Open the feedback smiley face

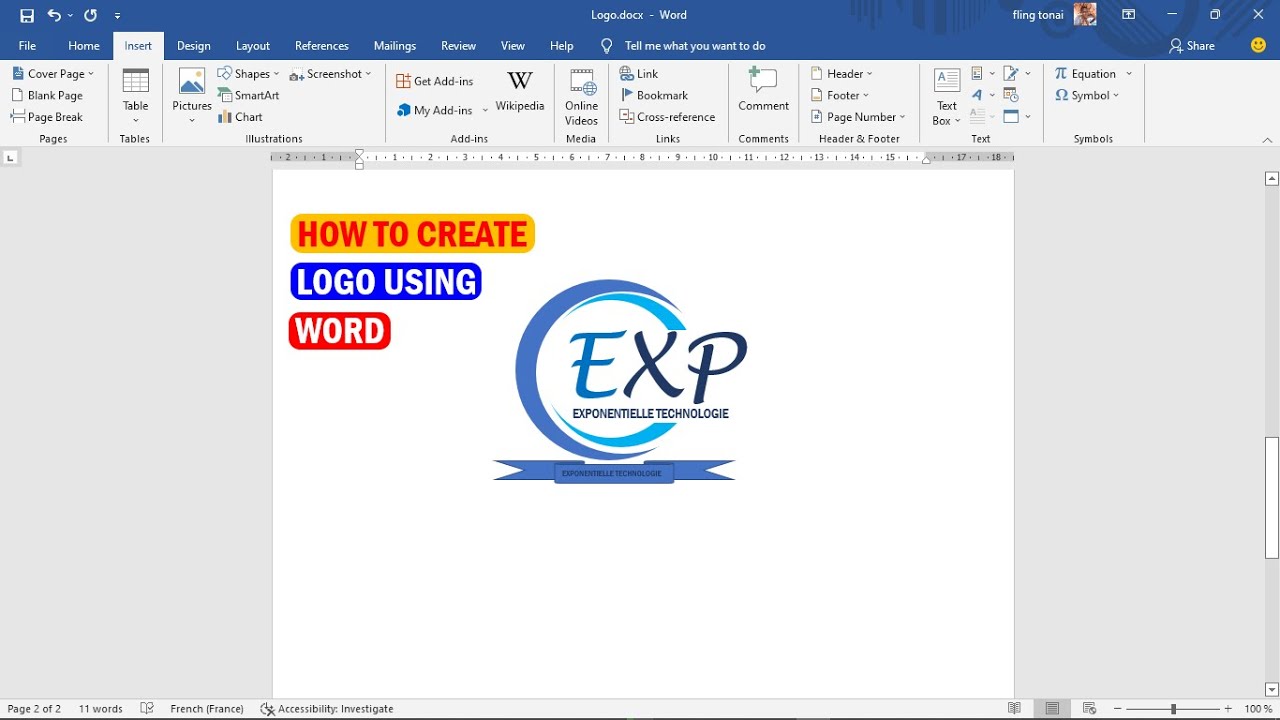click(x=1259, y=45)
